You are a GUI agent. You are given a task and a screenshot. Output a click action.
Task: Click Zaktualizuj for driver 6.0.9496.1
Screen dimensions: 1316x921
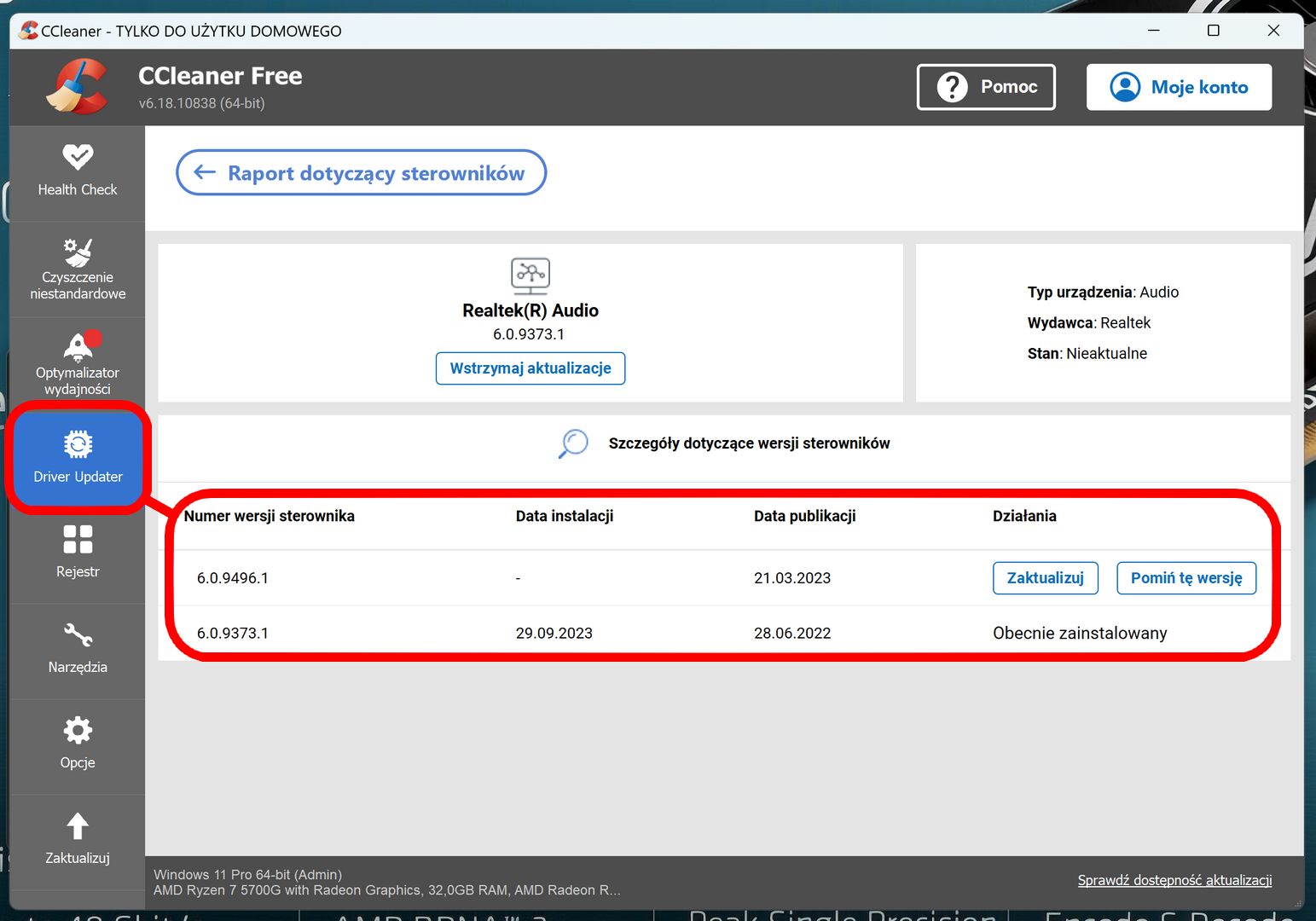[x=1045, y=578]
